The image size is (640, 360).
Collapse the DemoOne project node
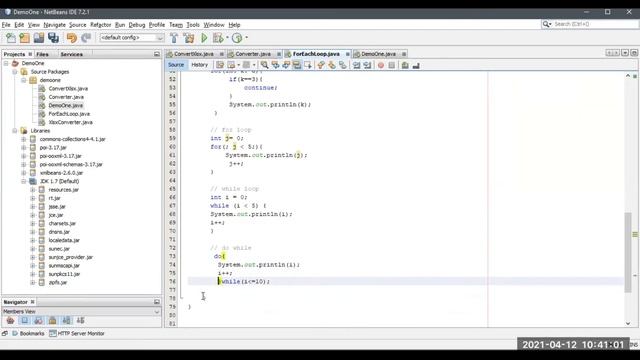point(6,63)
